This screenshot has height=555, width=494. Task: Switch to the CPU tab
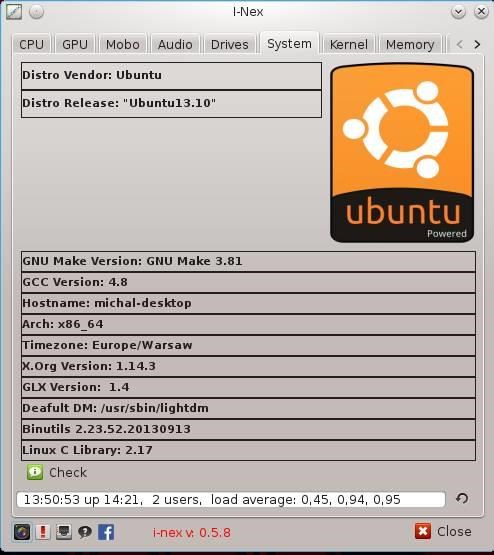point(32,44)
